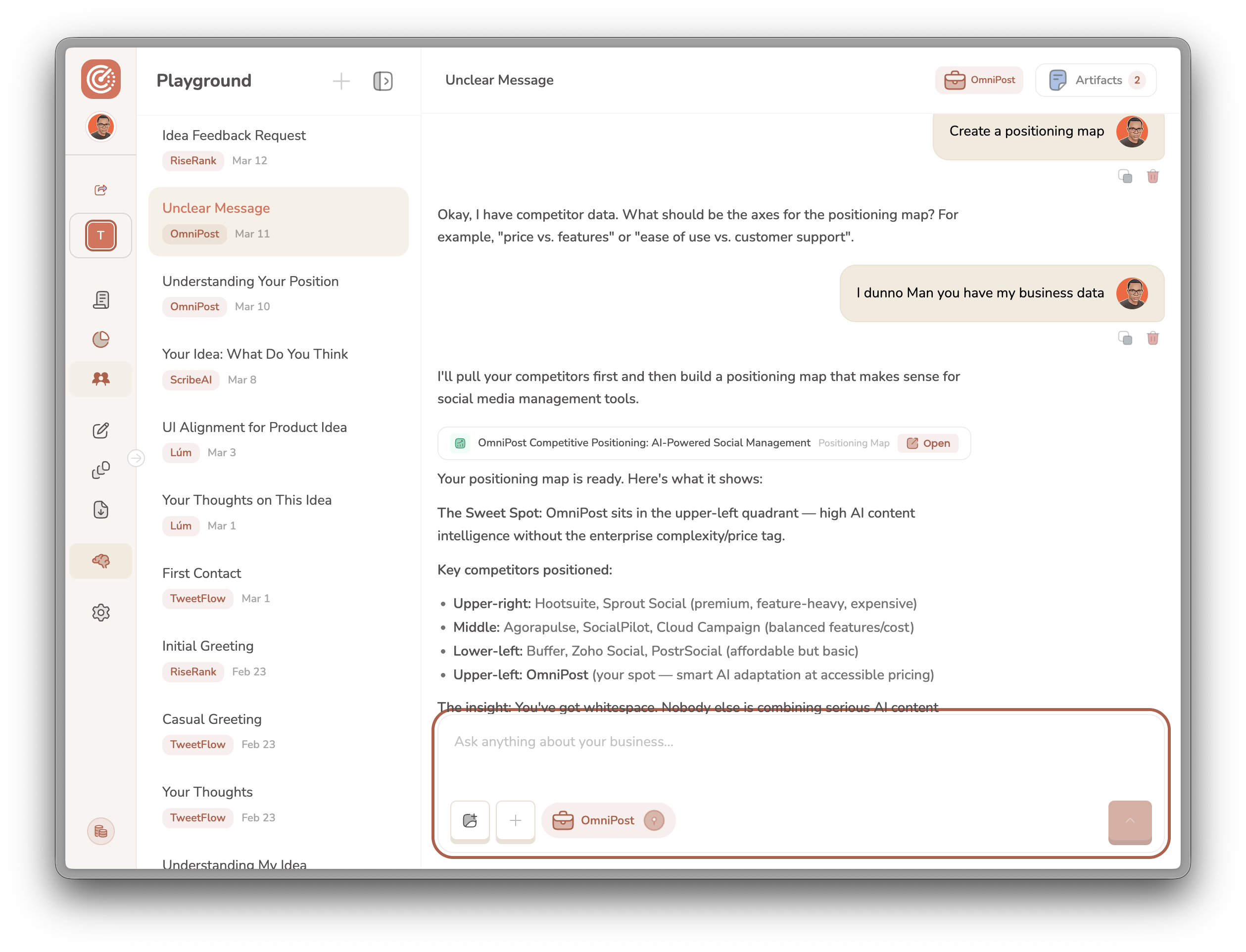Toggle the conversation list sidebar panel
The height and width of the screenshot is (952, 1246).
[x=383, y=81]
